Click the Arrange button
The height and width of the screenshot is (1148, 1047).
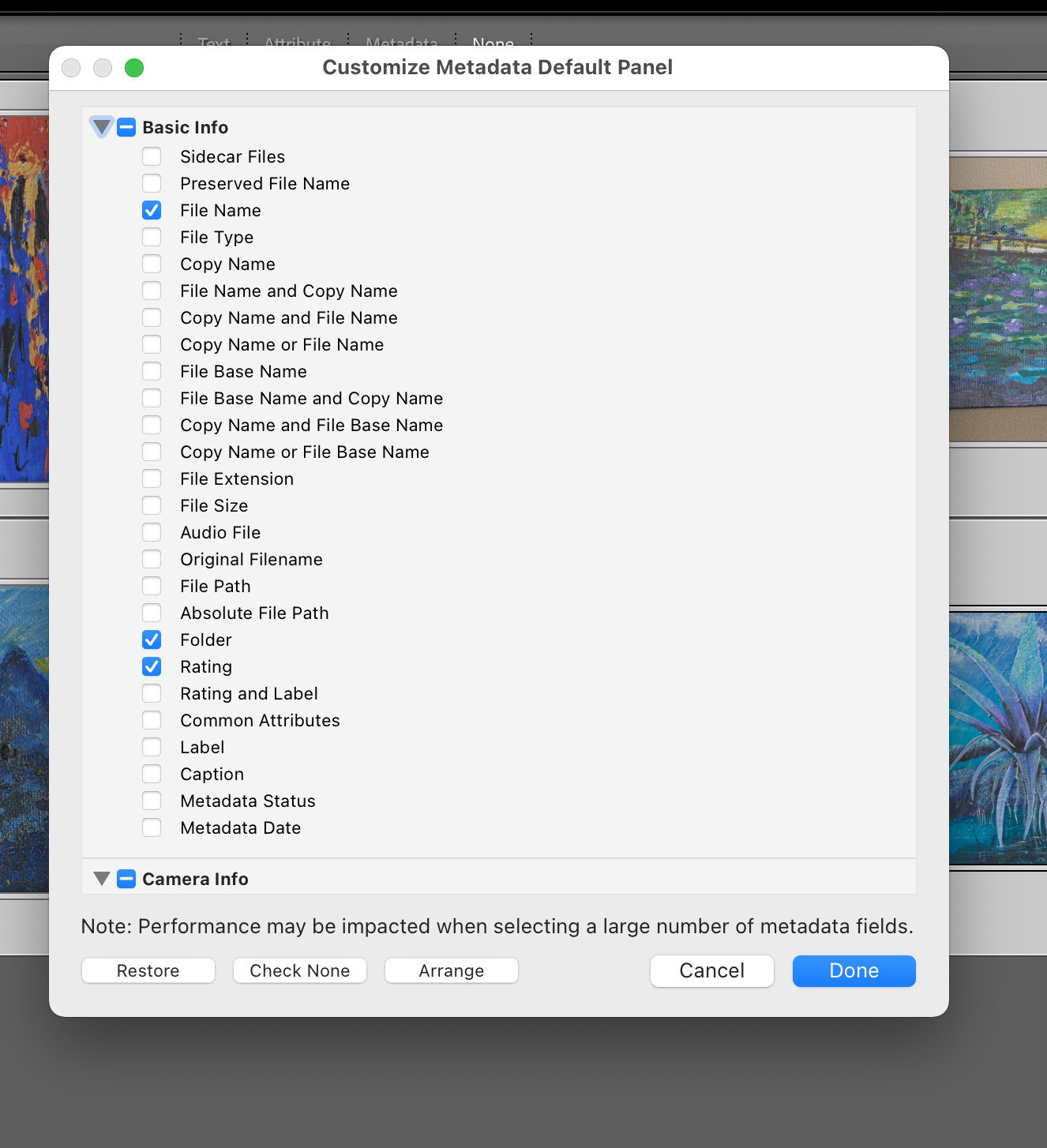[x=451, y=970]
